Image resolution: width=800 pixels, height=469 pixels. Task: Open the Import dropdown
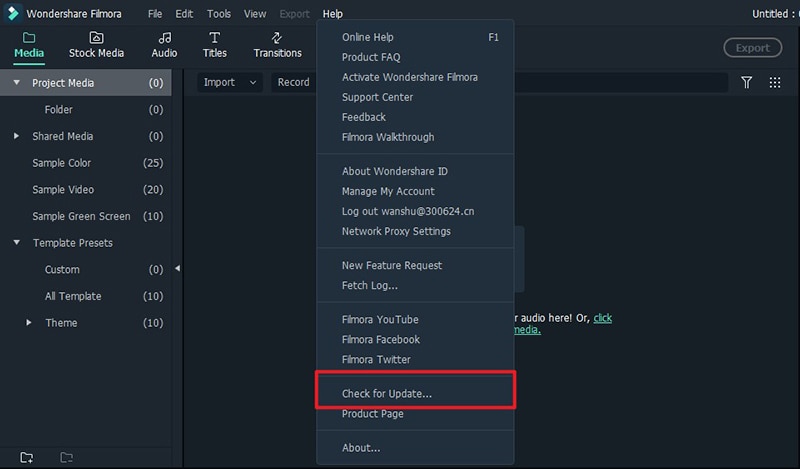click(230, 82)
